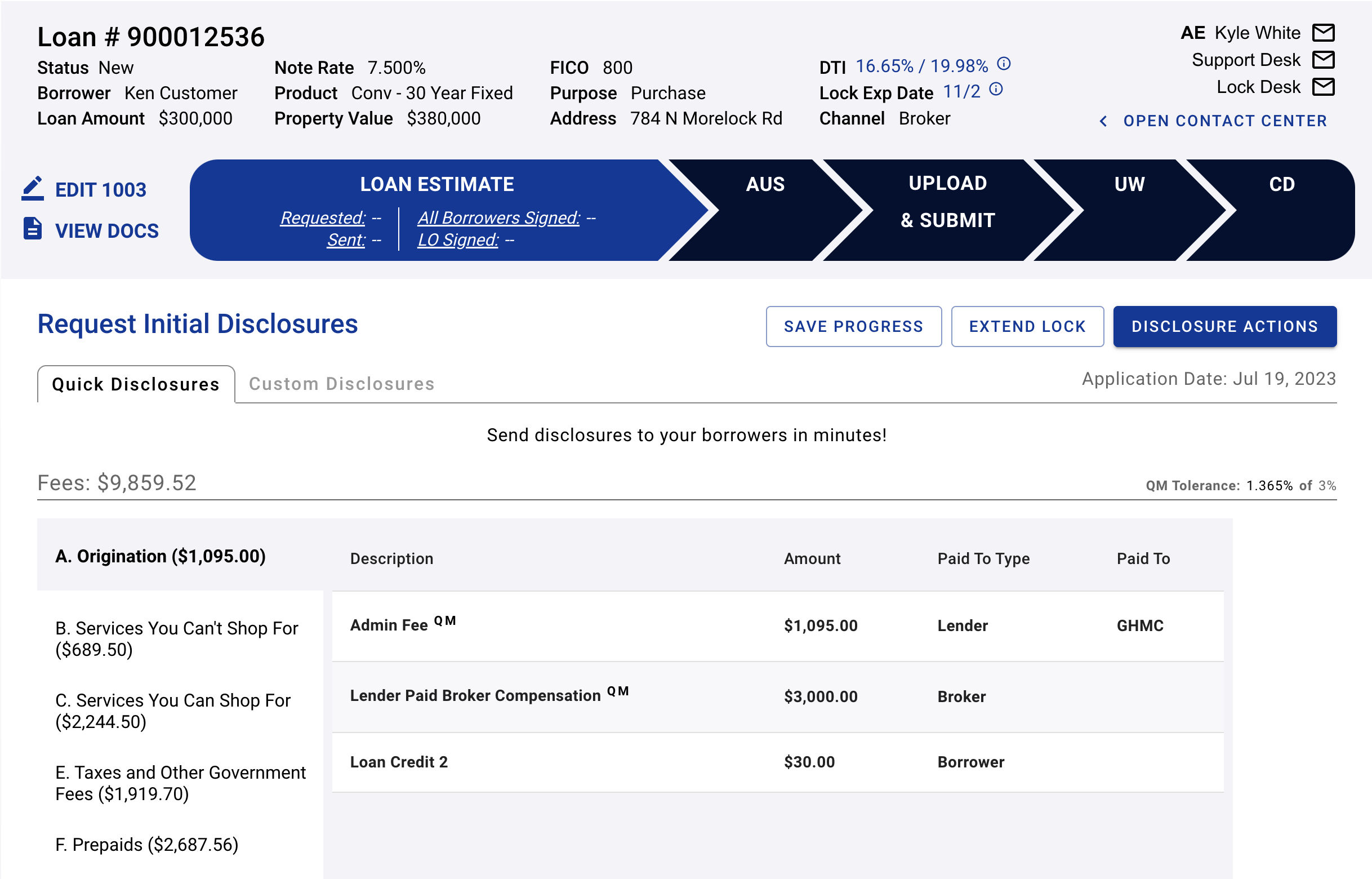
Task: Click Loan # 900012536 heading
Action: (x=151, y=37)
